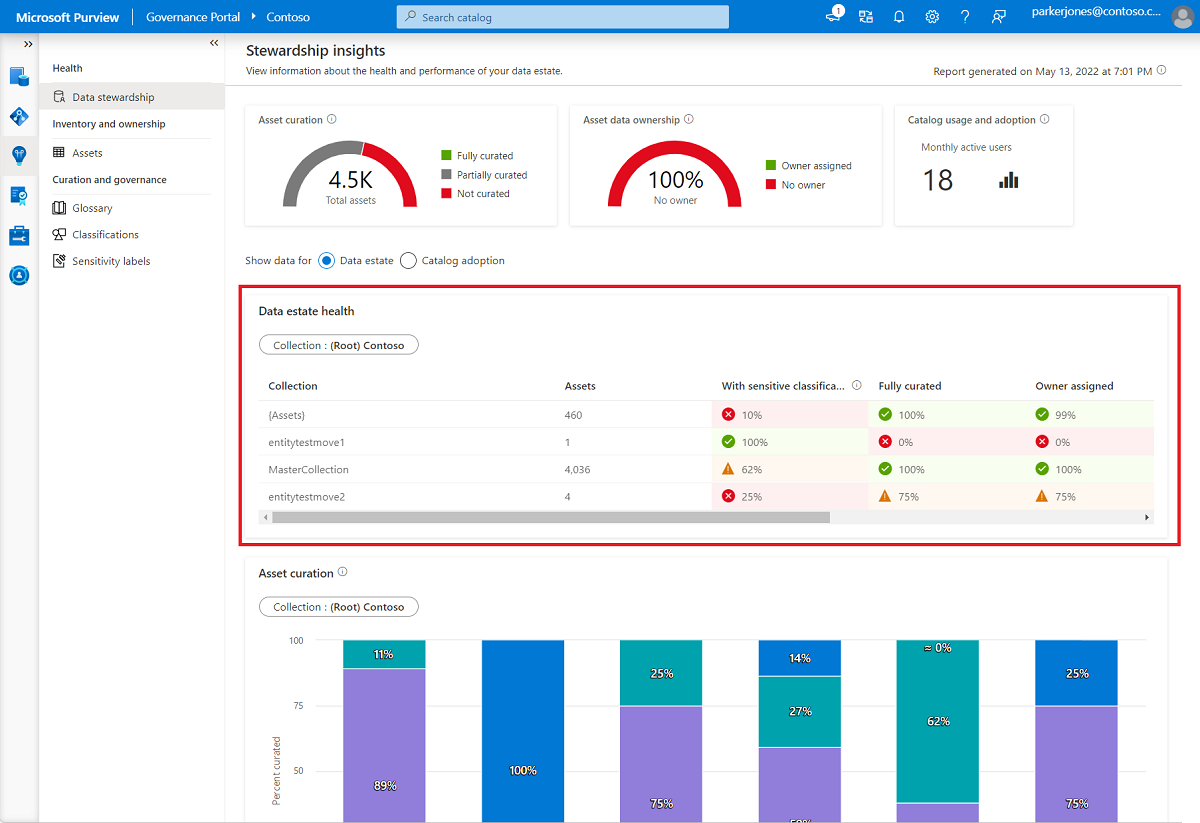Expand the left icon rail
This screenshot has height=823, width=1200.
tap(28, 44)
